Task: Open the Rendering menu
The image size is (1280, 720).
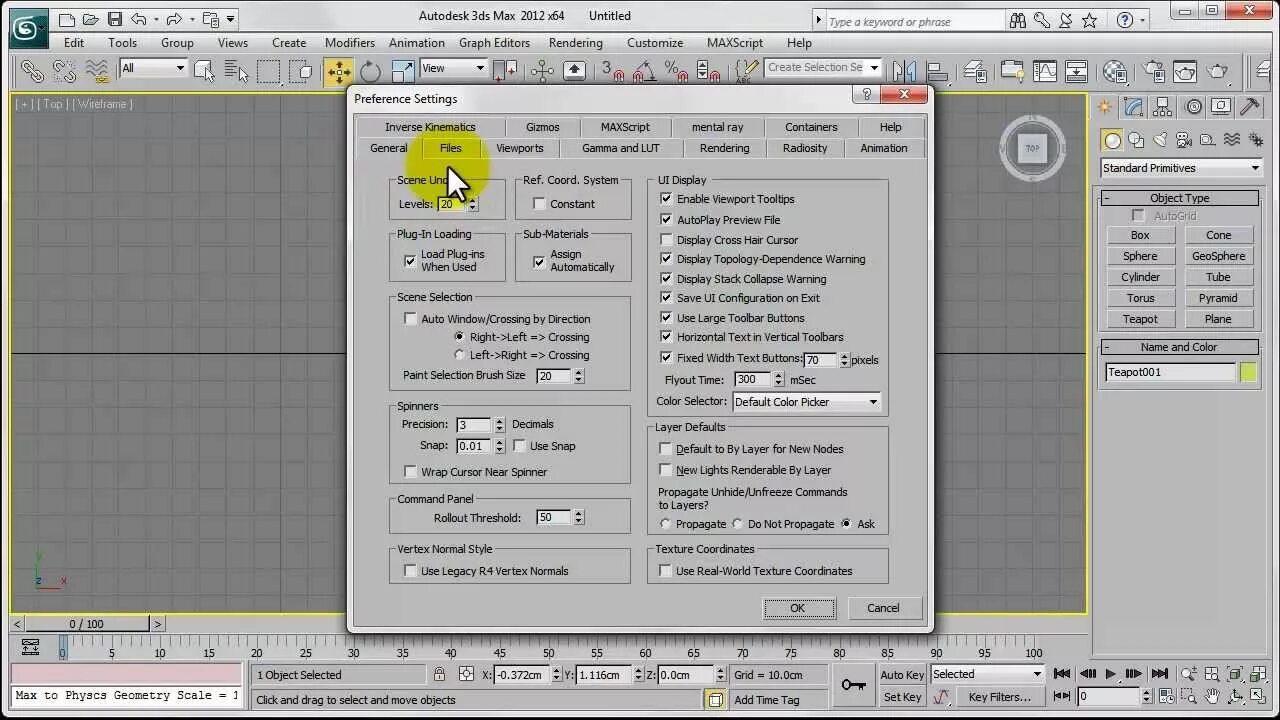Action: coord(575,43)
